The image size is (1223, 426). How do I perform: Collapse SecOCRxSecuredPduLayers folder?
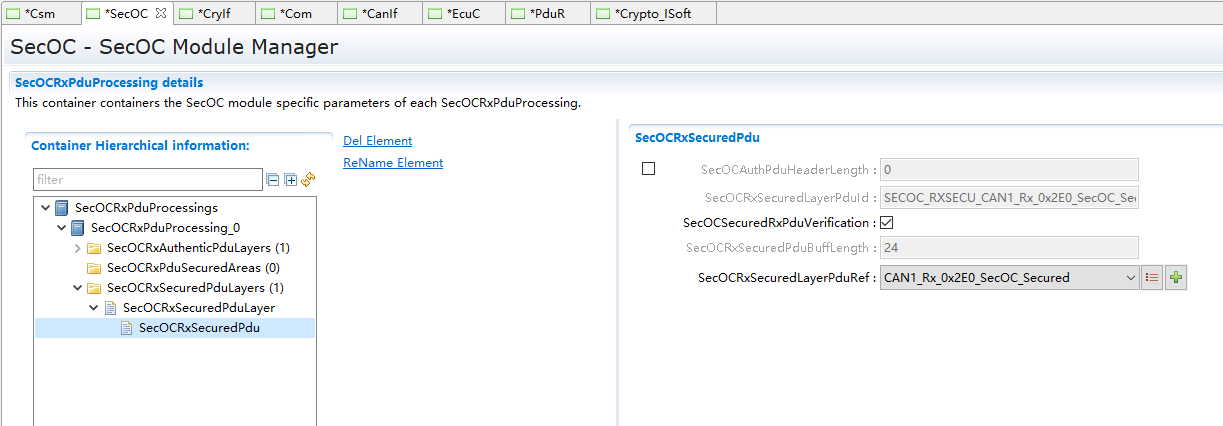coord(78,288)
